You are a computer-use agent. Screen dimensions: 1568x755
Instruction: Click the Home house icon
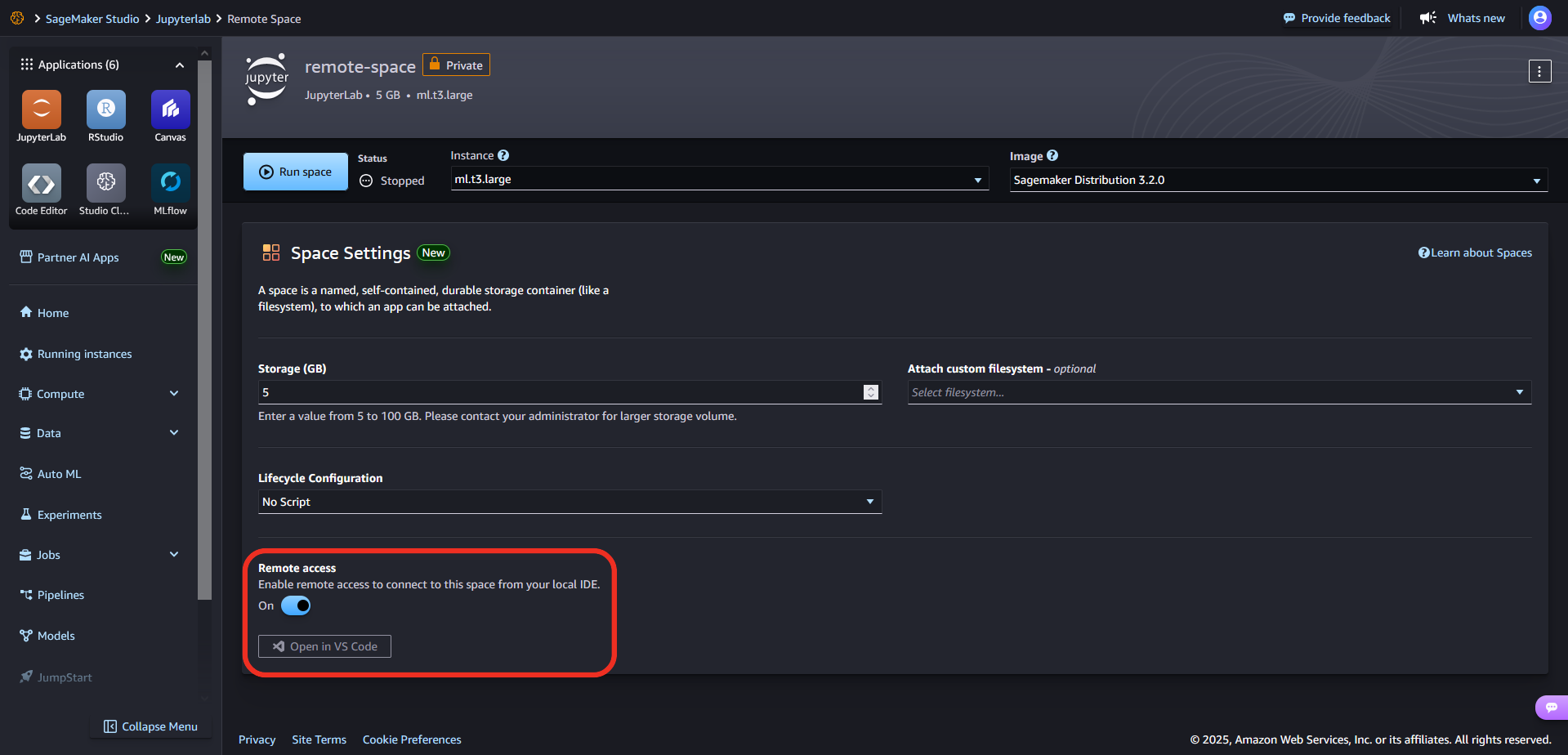[x=26, y=312]
